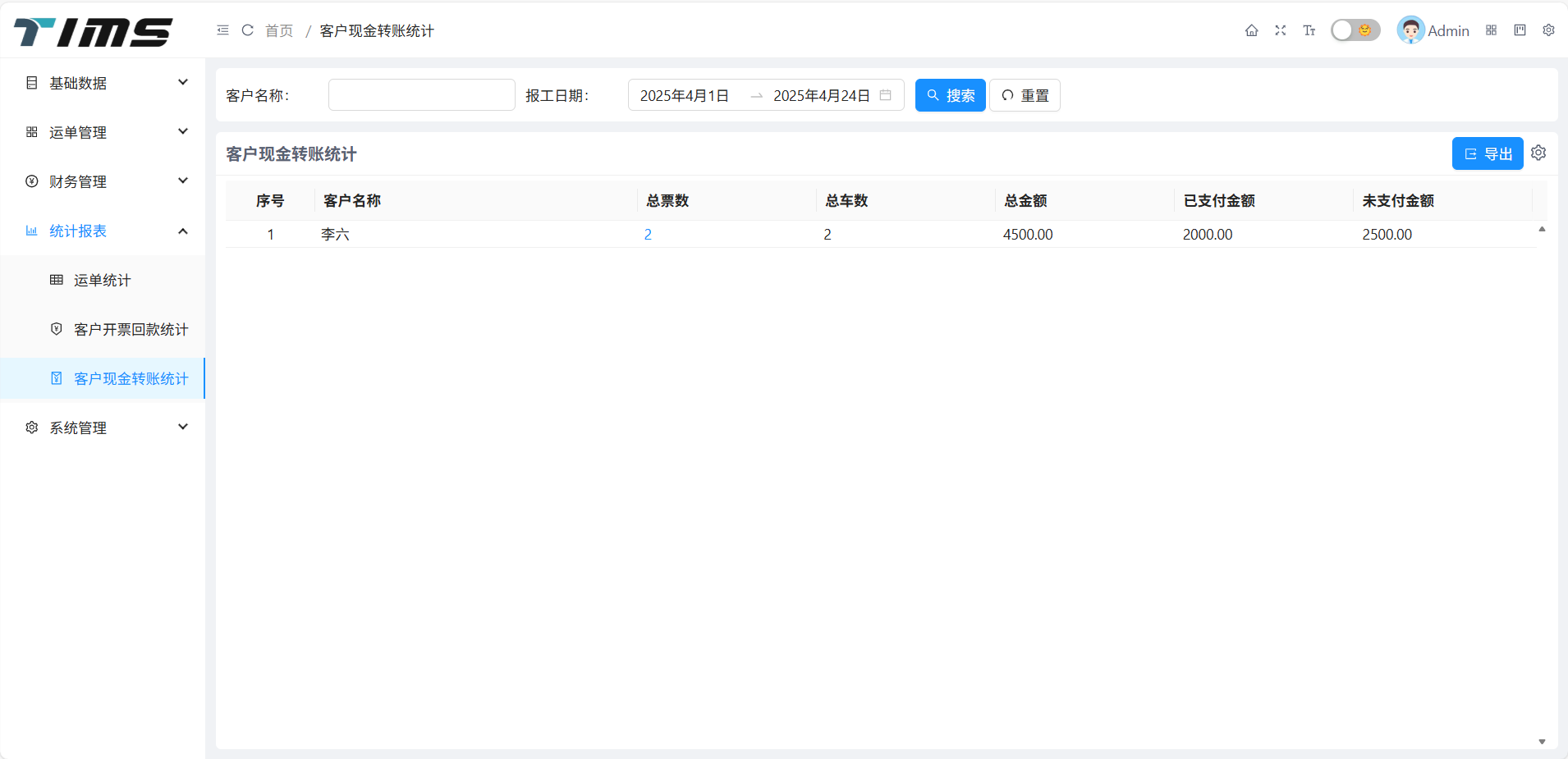The height and width of the screenshot is (759, 1568).
Task: Toggle the dark mode theme switch
Action: [1355, 30]
